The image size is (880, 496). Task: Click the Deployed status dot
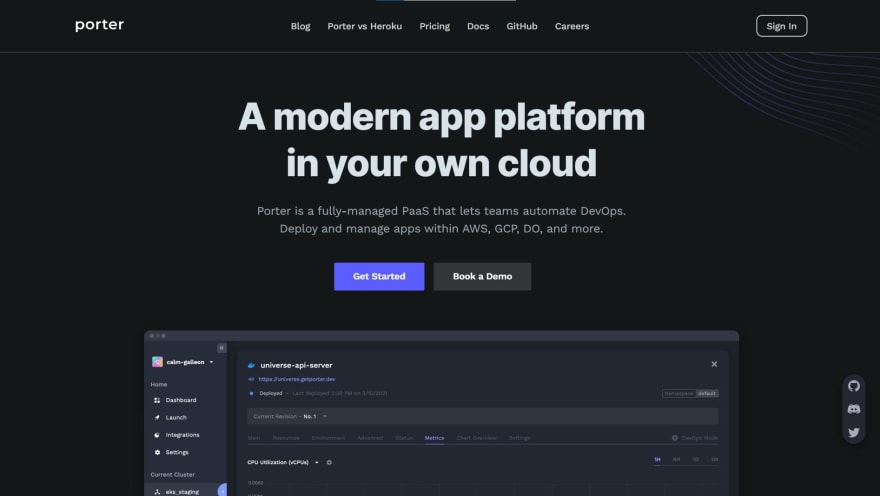pos(251,393)
